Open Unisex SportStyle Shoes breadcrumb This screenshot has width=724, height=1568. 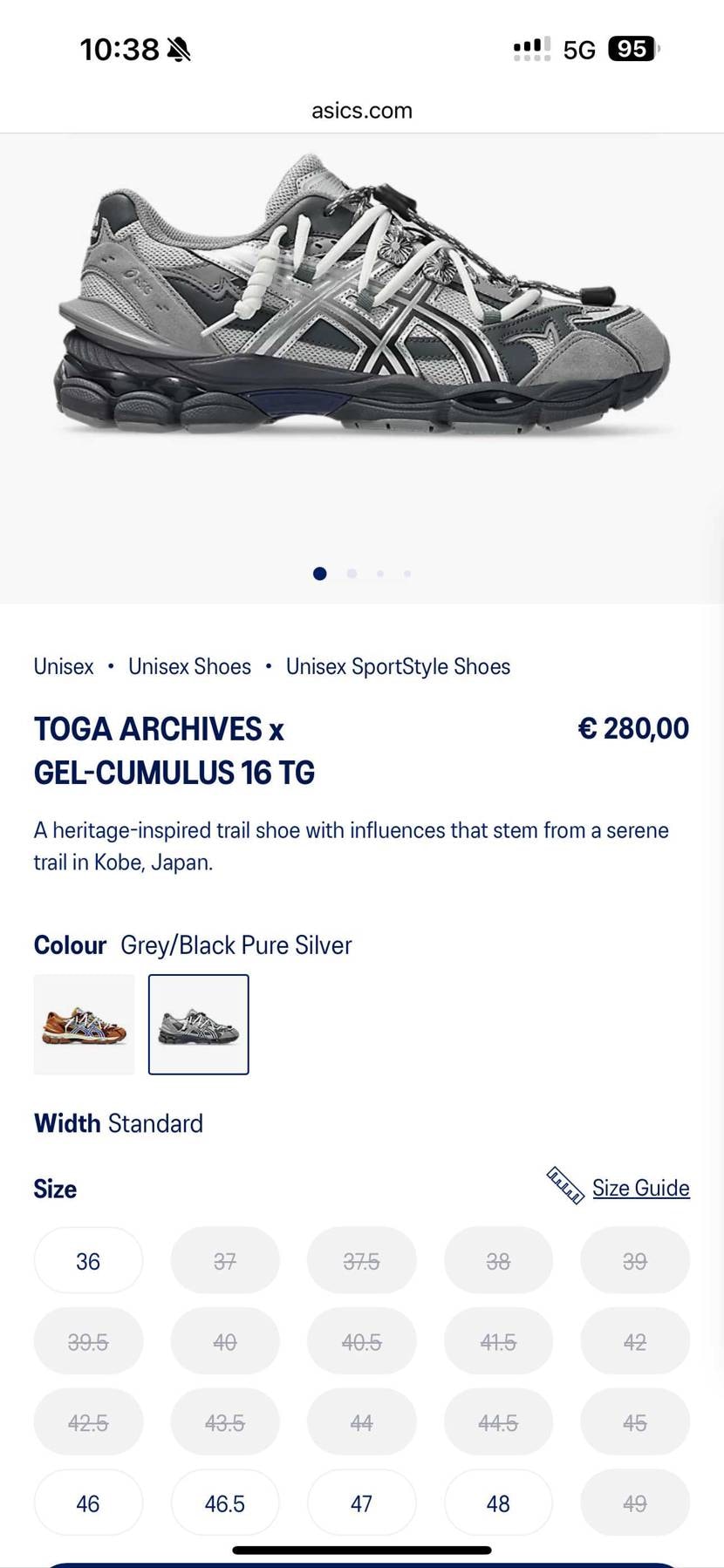[x=398, y=666]
